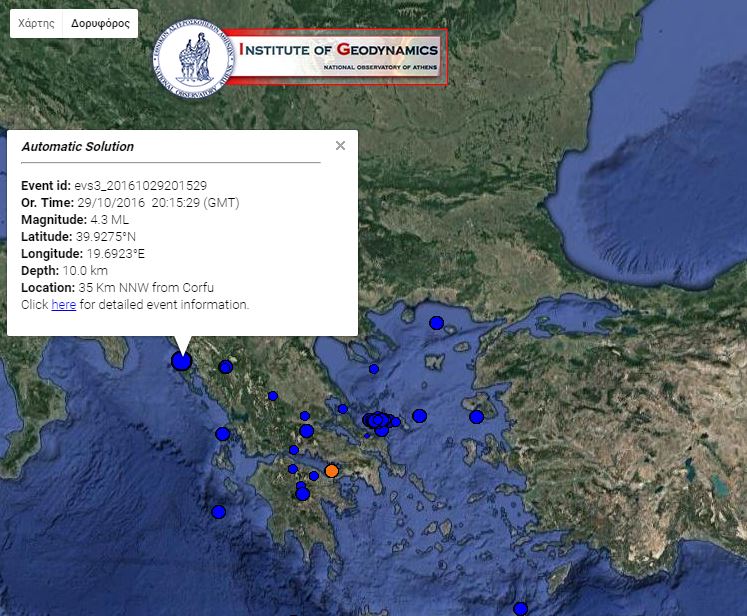Click the isolated blue marker in the Ionian Sea southwest of the Peloponnese

click(x=218, y=512)
